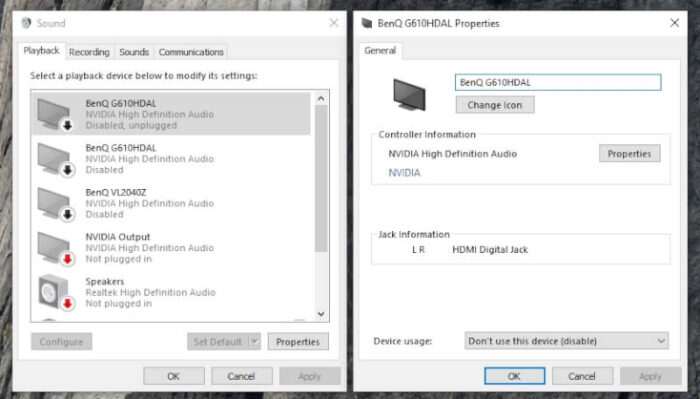Expand the Set Default dropdown arrow

click(254, 341)
